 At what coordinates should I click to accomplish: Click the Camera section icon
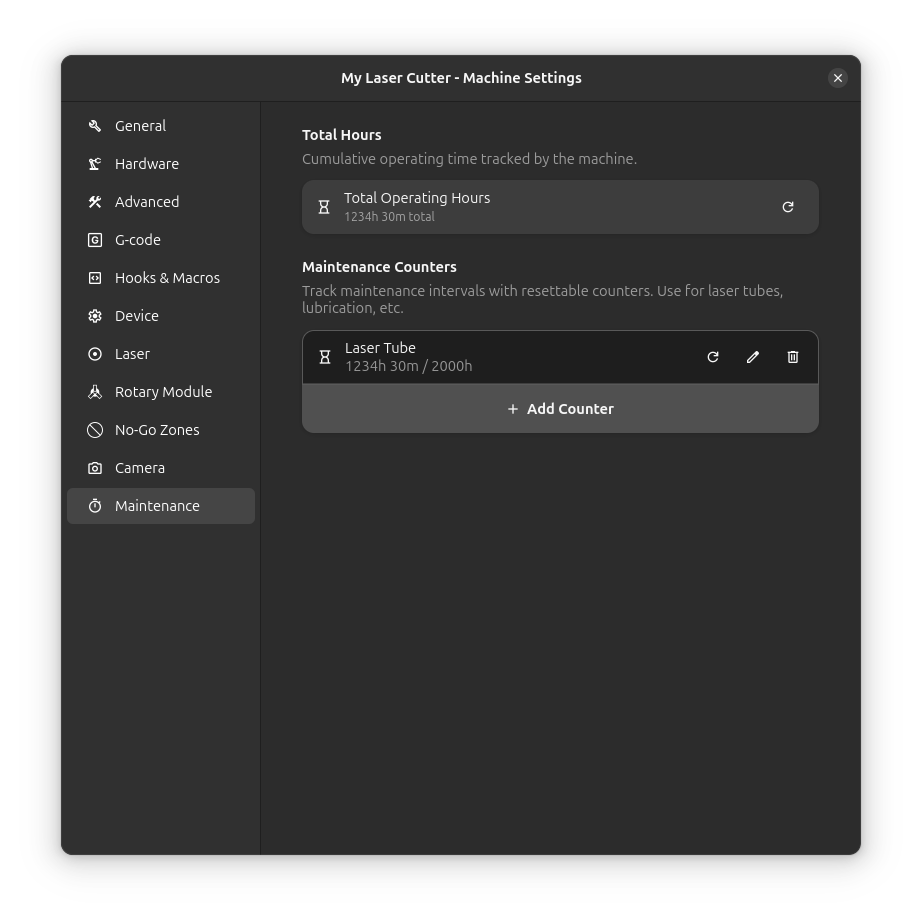pos(94,468)
